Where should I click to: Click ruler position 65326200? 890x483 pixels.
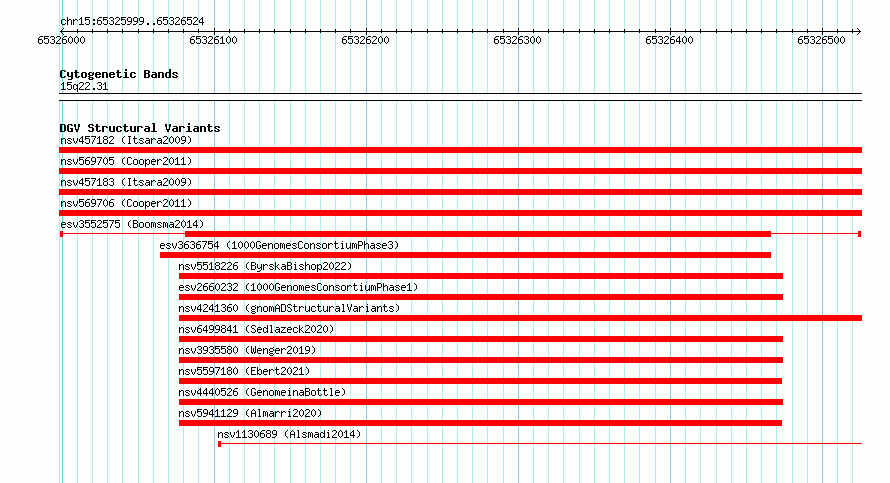[366, 40]
